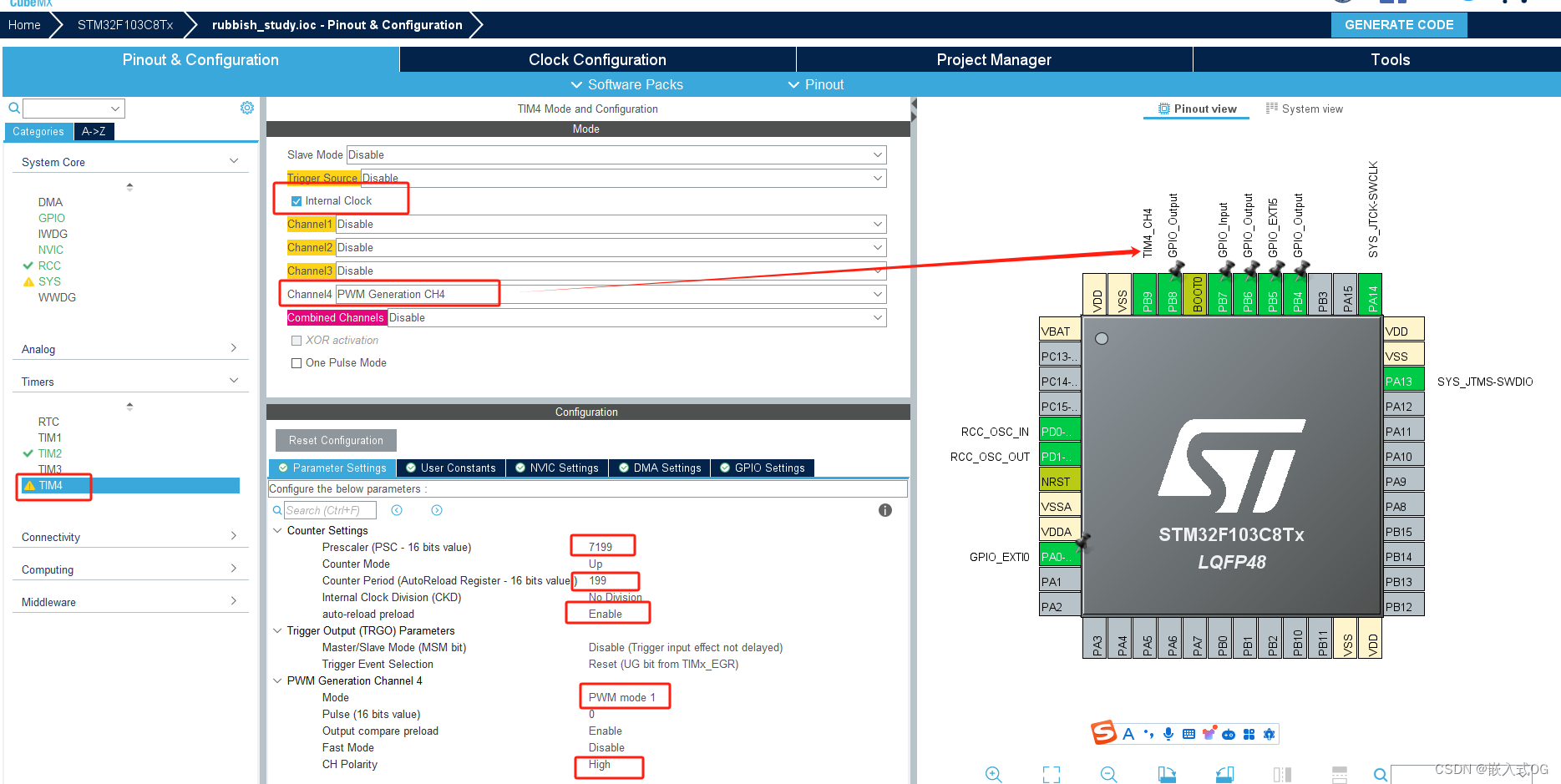Click the pin search magnifier icon
This screenshot has width=1561, height=784.
coord(1381,775)
